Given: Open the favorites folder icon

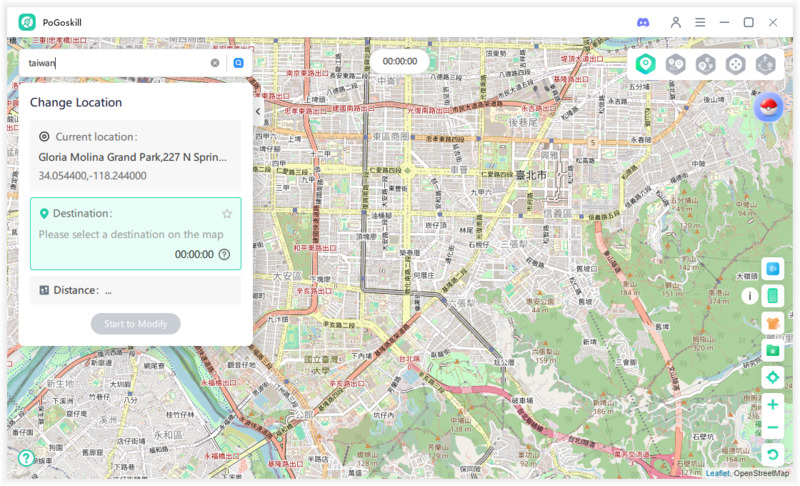Looking at the screenshot, I should pos(772,350).
